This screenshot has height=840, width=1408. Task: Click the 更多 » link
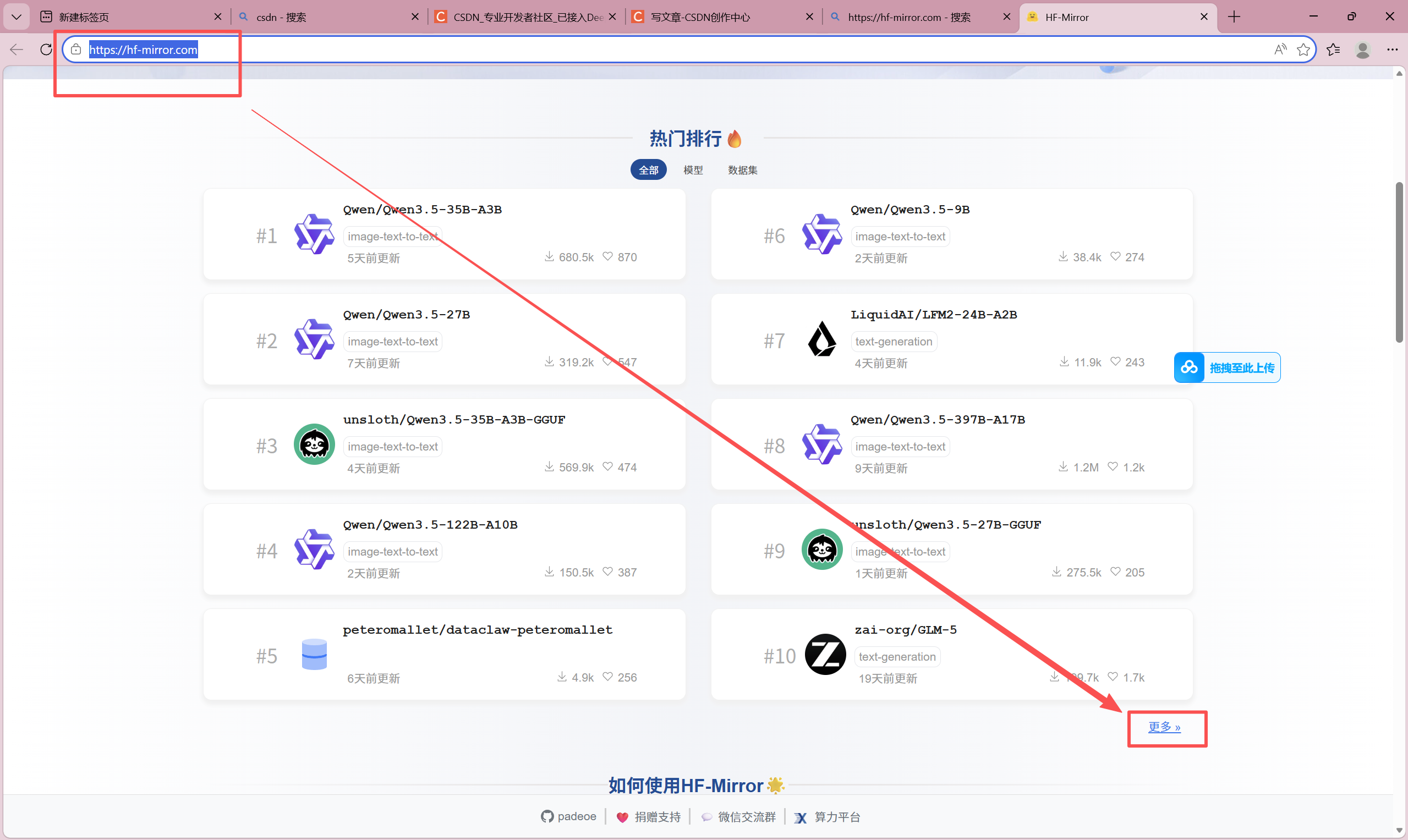pyautogui.click(x=1164, y=727)
